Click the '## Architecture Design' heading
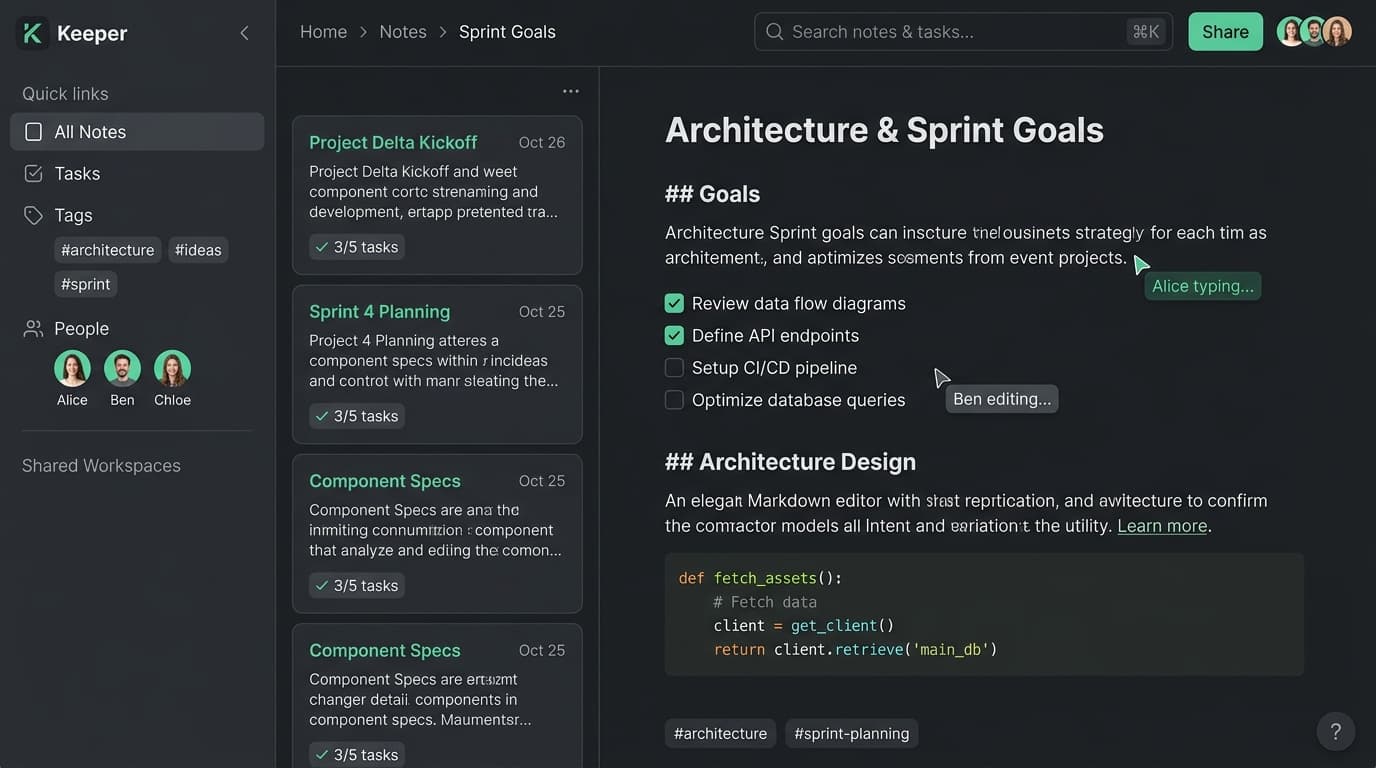 790,462
